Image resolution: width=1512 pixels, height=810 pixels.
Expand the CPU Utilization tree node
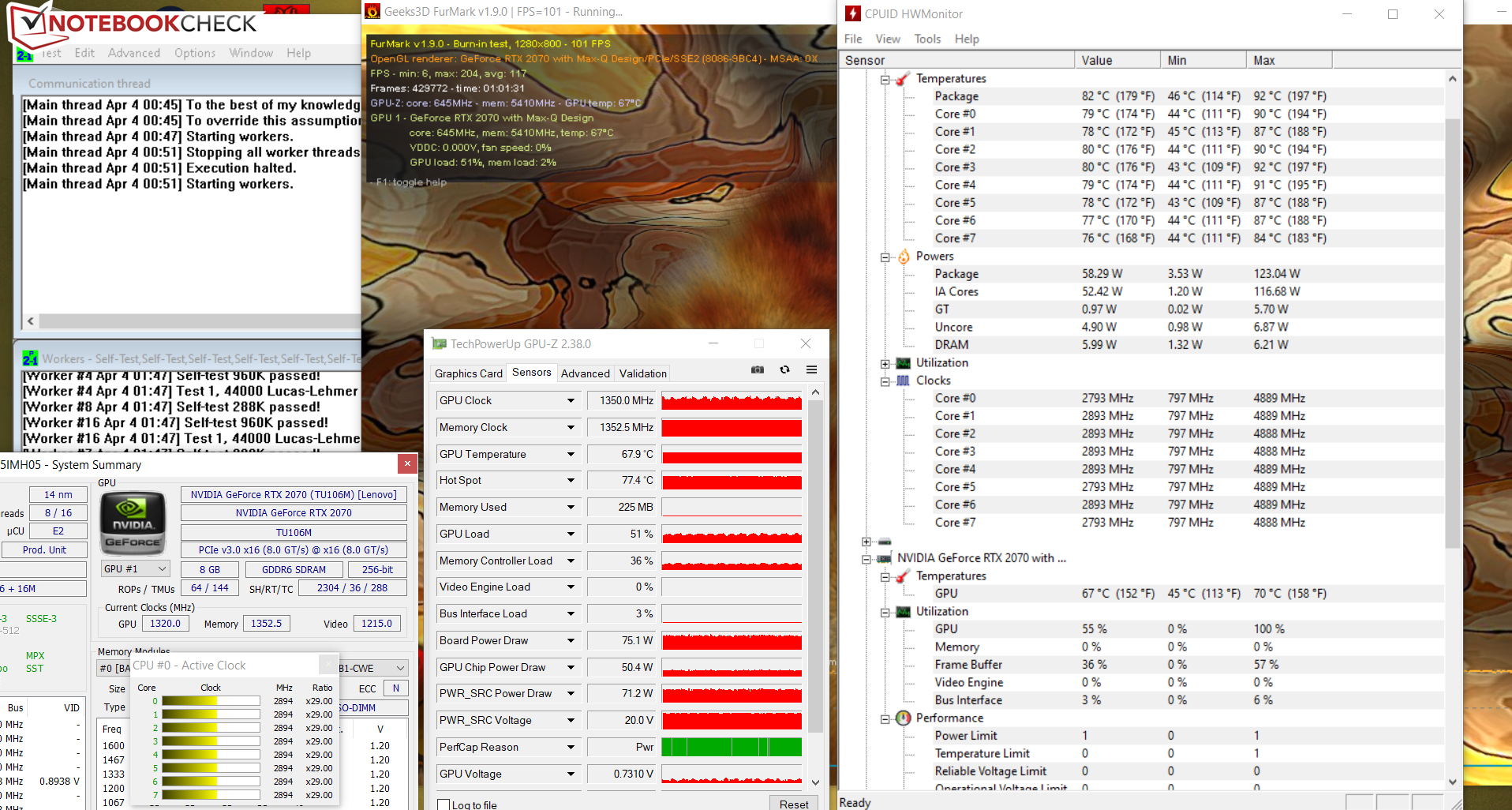tap(885, 363)
